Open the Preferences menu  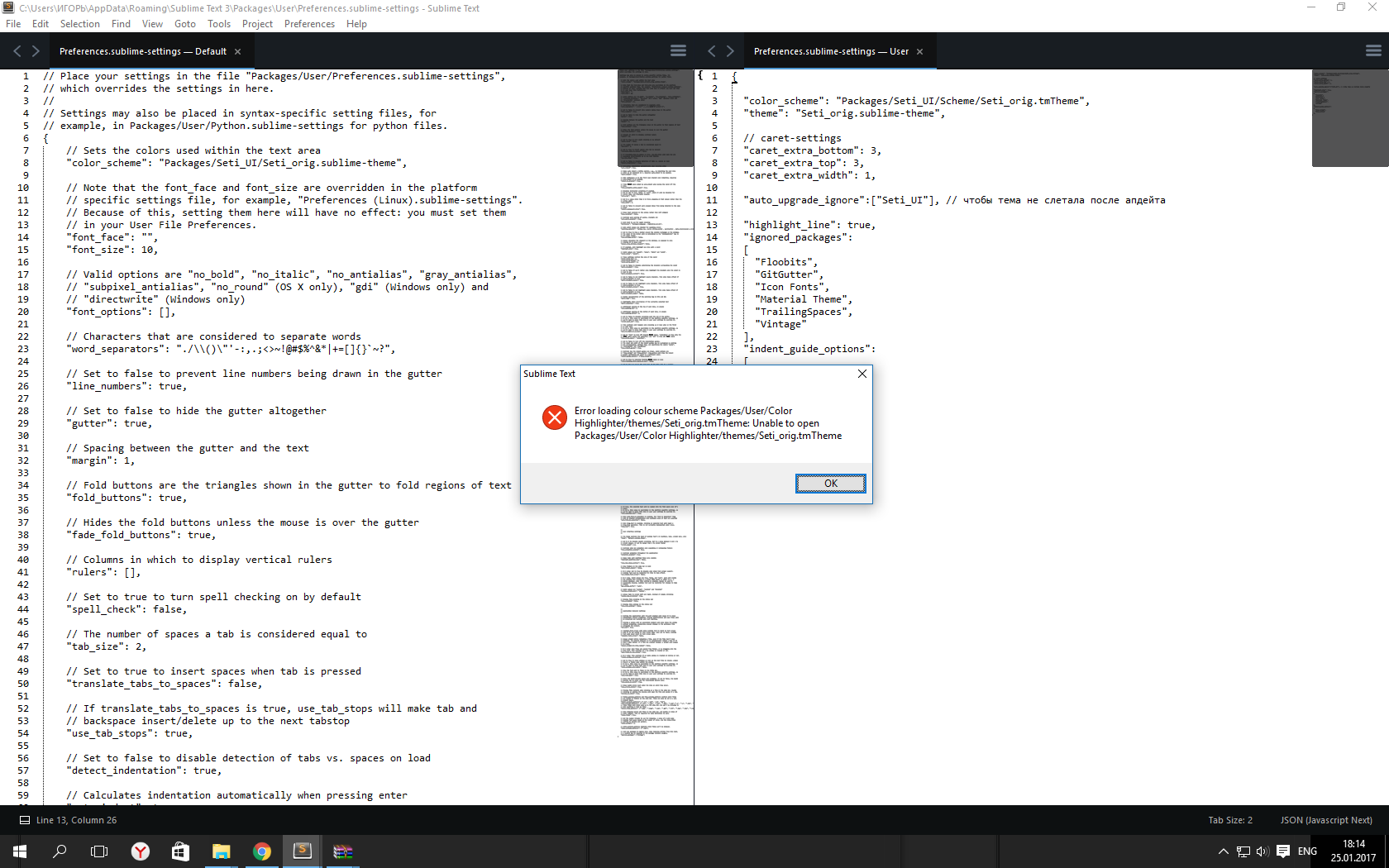309,24
